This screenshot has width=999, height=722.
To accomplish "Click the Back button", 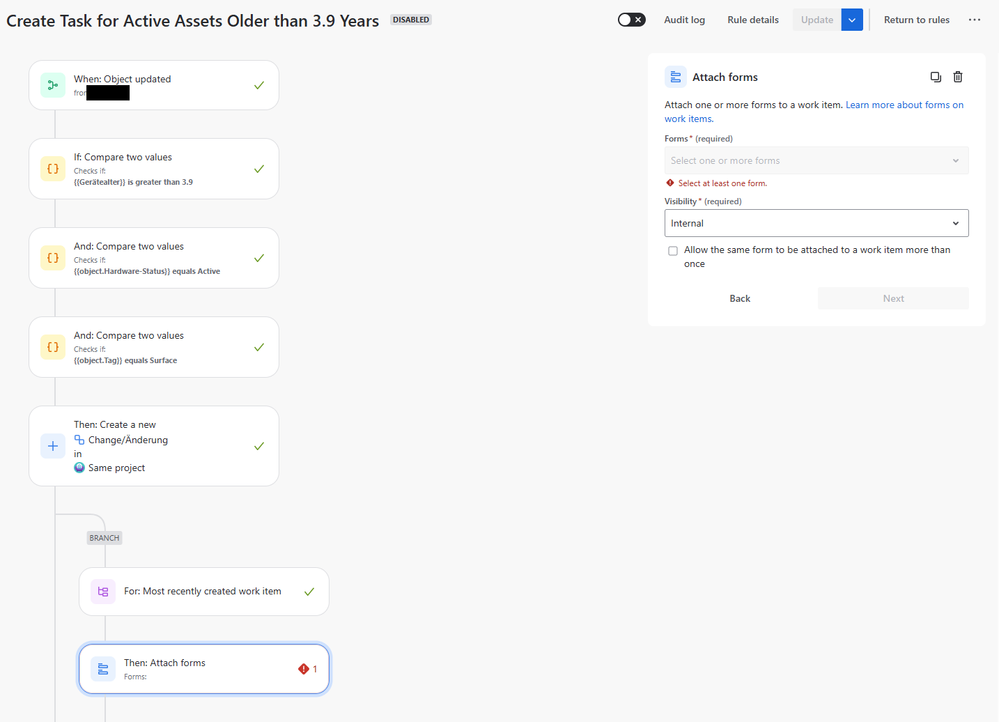I will 740,298.
